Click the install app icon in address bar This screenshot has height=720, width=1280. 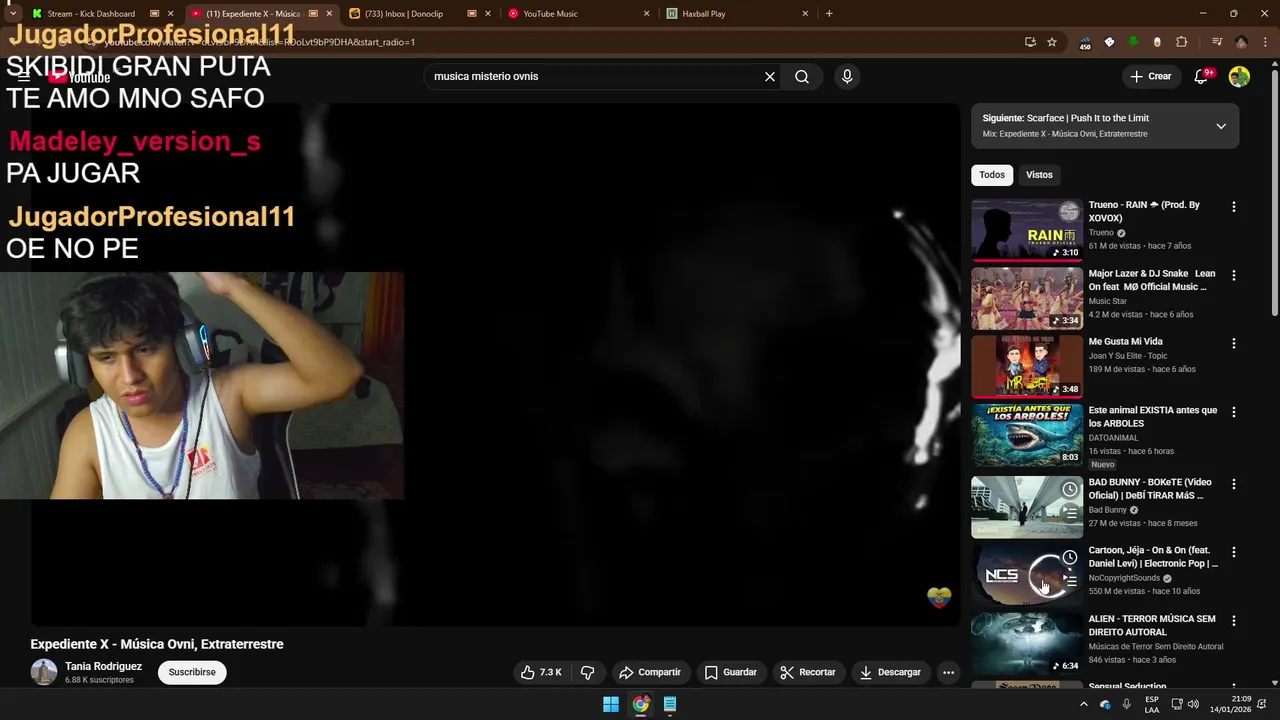point(1030,42)
